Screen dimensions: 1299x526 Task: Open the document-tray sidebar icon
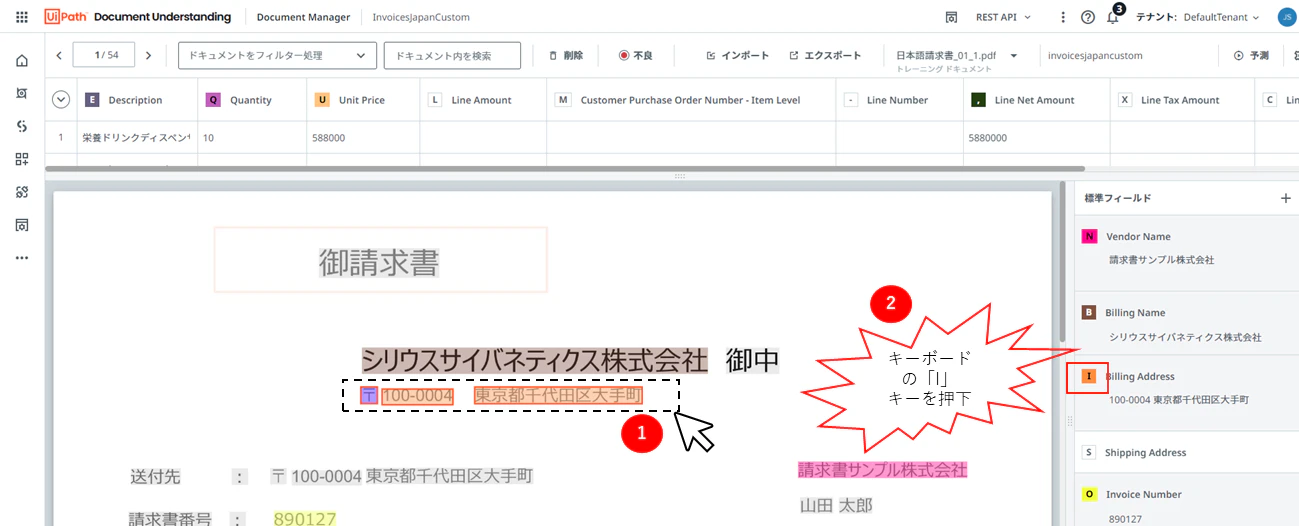(22, 225)
